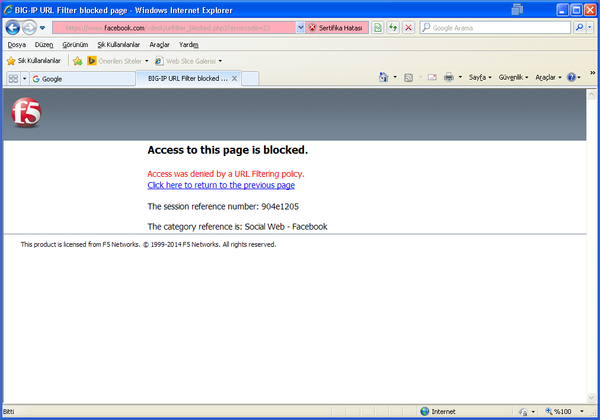Expand the Home button dropdown arrow
600x420 pixels.
click(395, 77)
